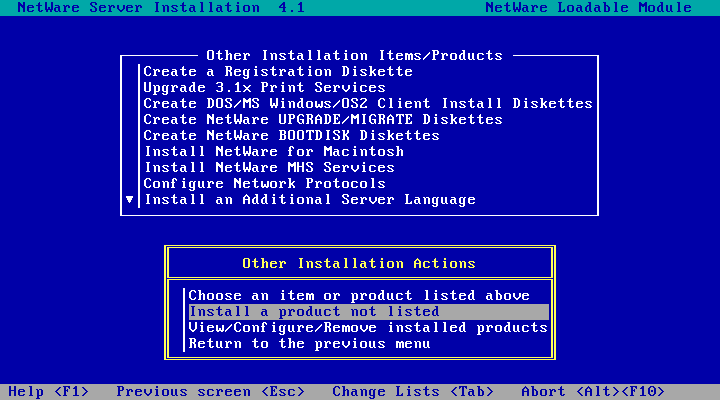Select Install a product not listed
This screenshot has width=720, height=400.
click(369, 312)
